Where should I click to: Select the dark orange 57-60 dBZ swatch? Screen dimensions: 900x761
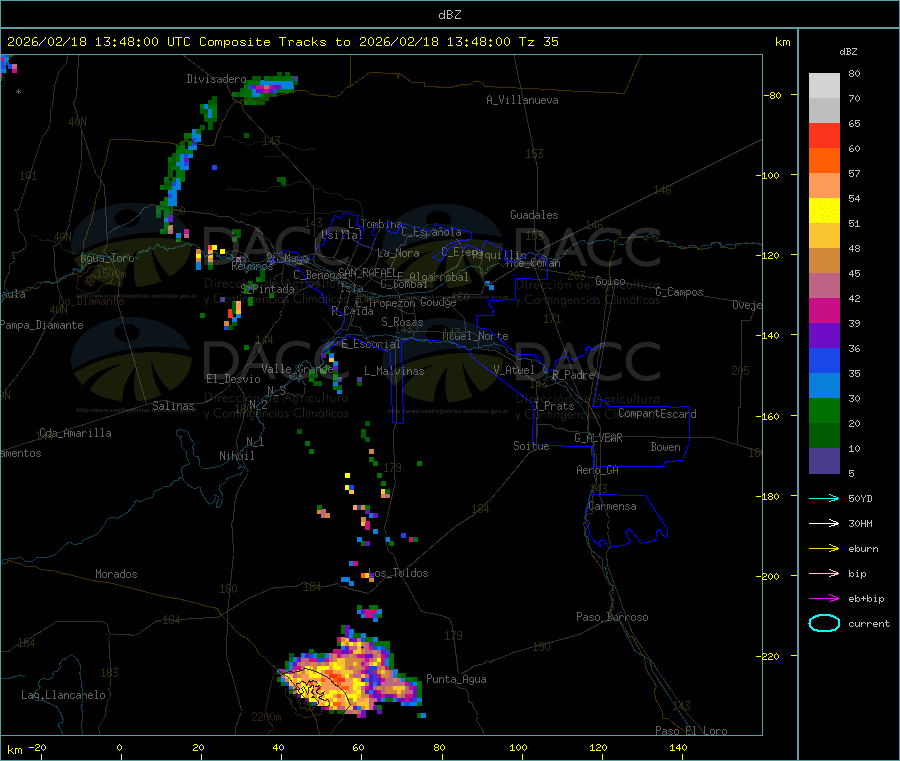tap(824, 161)
